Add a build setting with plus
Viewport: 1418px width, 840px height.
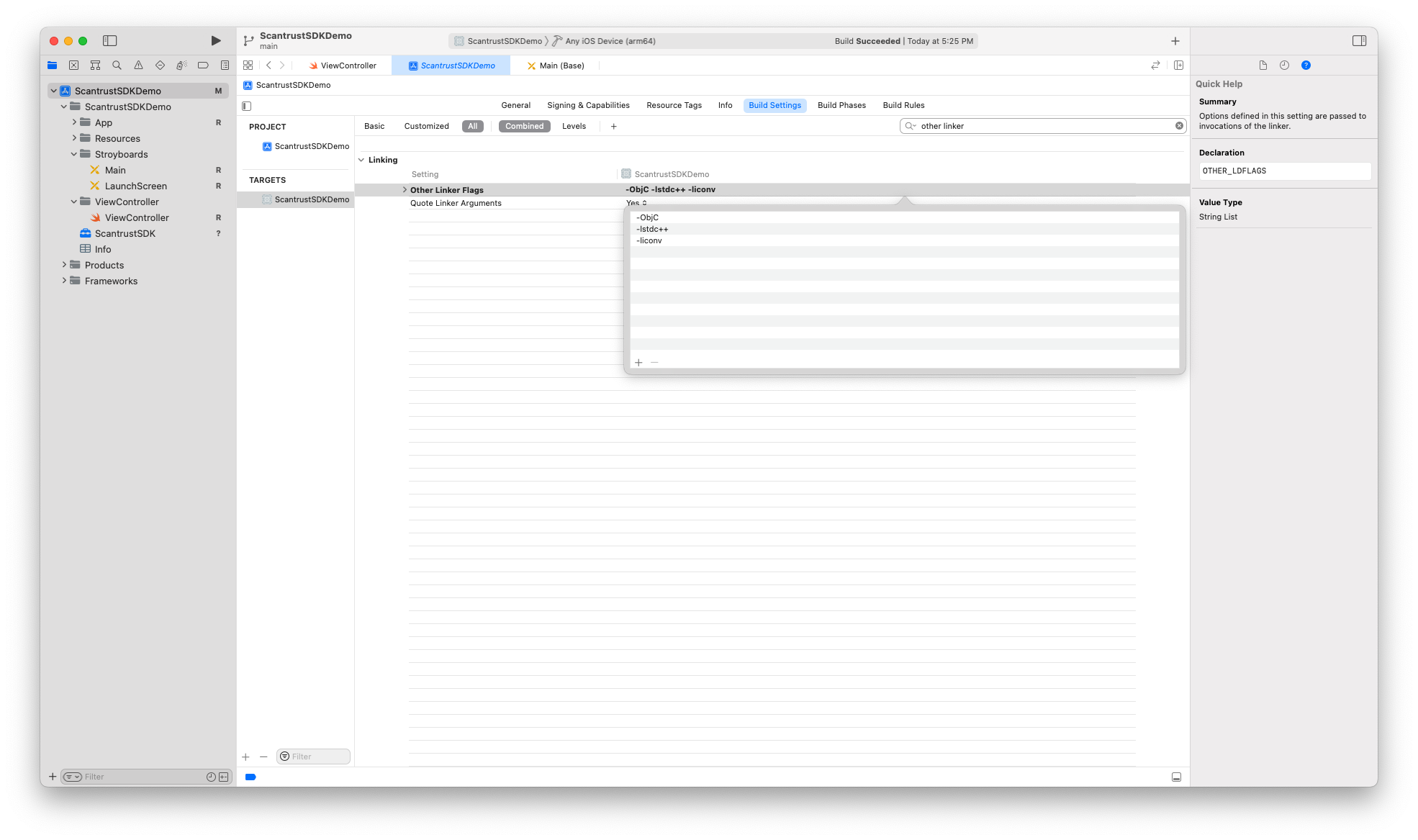click(x=613, y=126)
